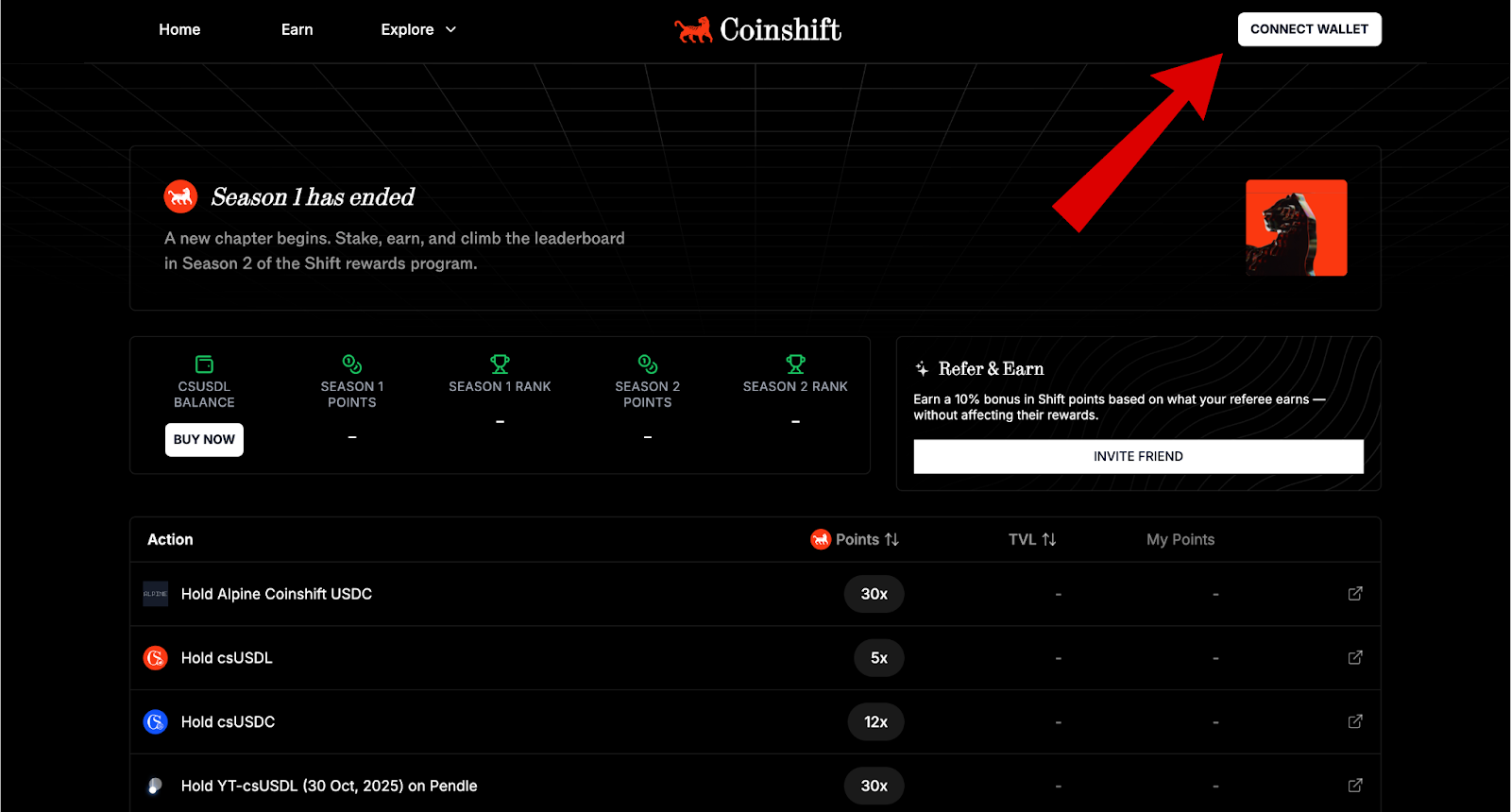Click the tiger badge beside Season 1 has ended

pos(180,196)
